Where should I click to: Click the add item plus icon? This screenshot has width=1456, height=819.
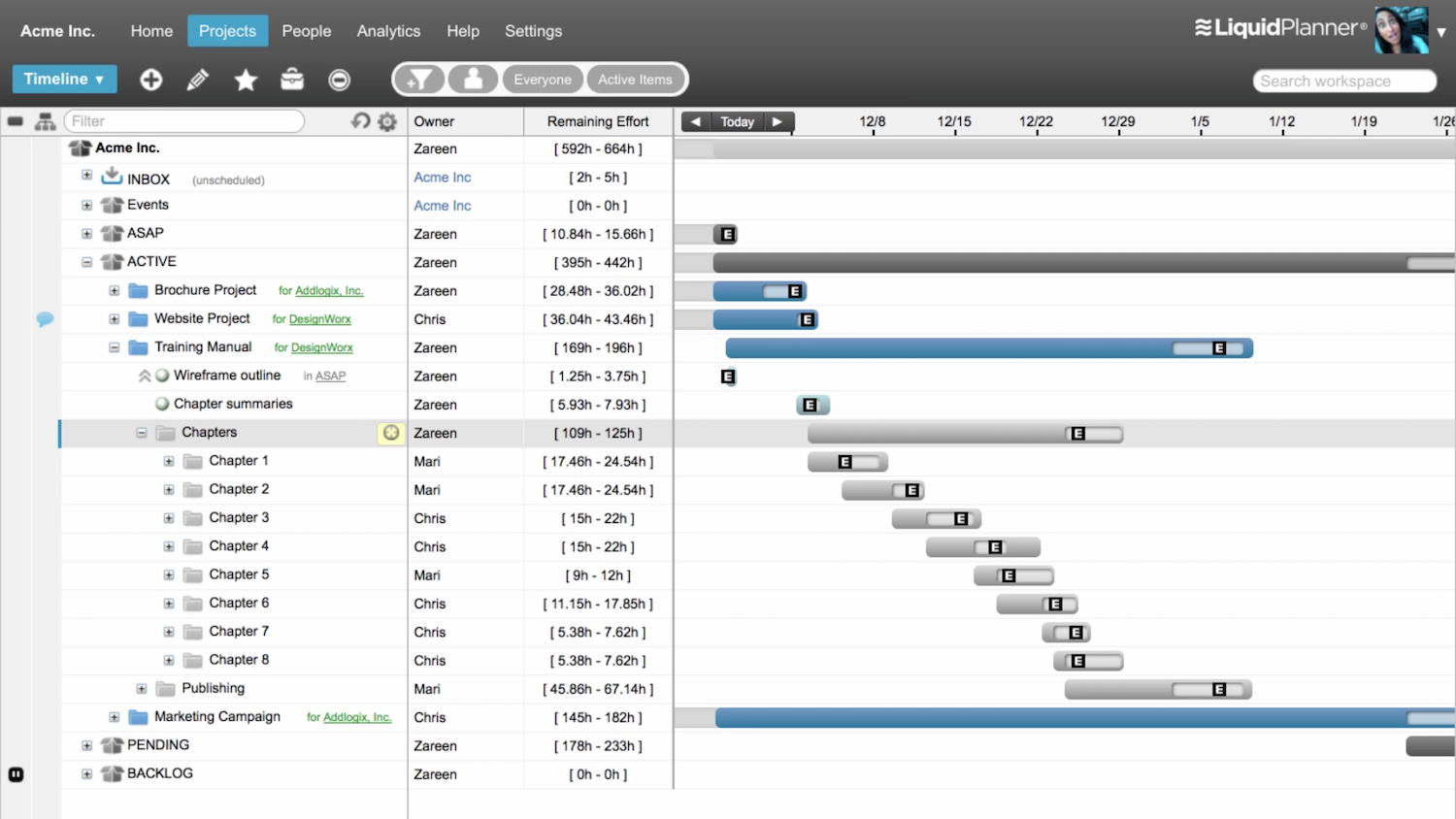(150, 80)
